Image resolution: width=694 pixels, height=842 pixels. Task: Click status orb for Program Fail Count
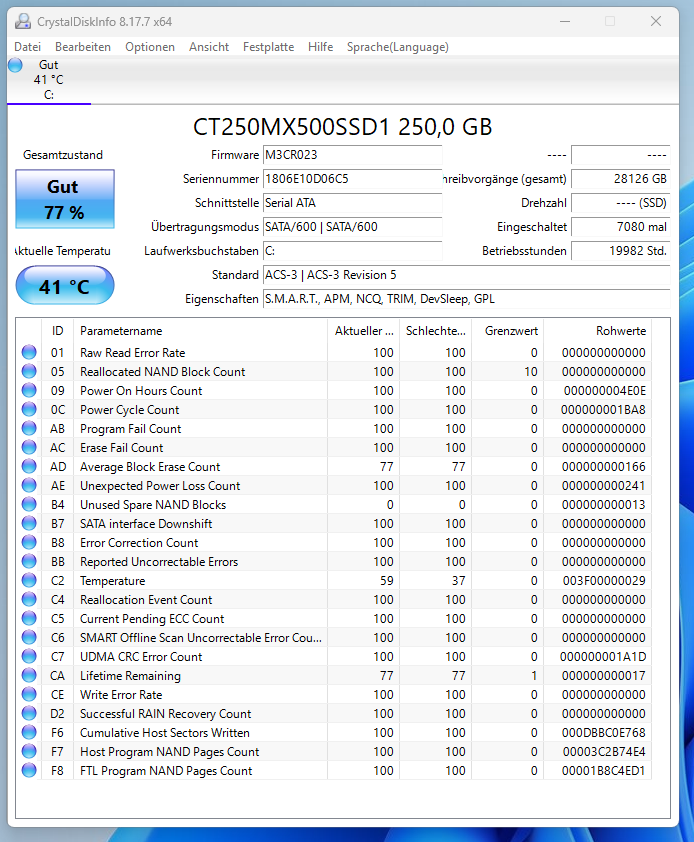(x=29, y=429)
